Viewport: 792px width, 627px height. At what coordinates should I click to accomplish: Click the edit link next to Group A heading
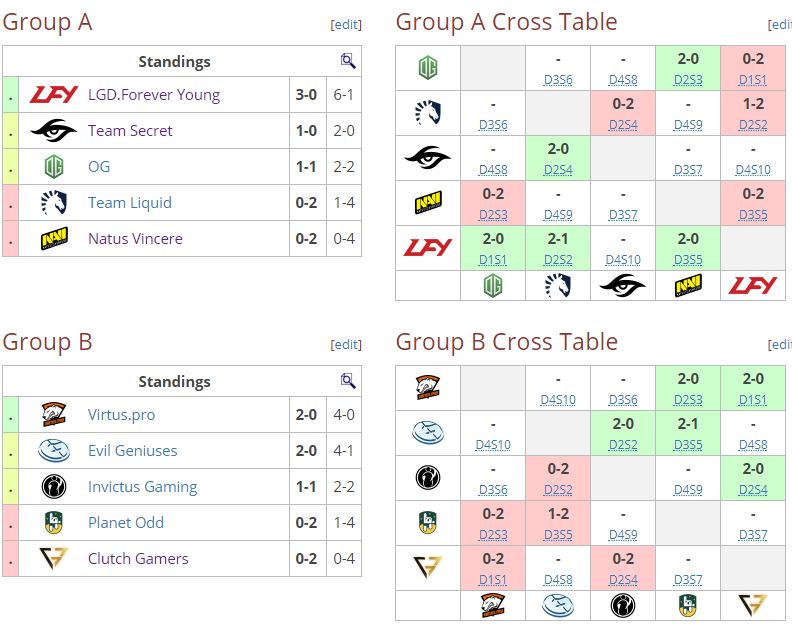[346, 24]
